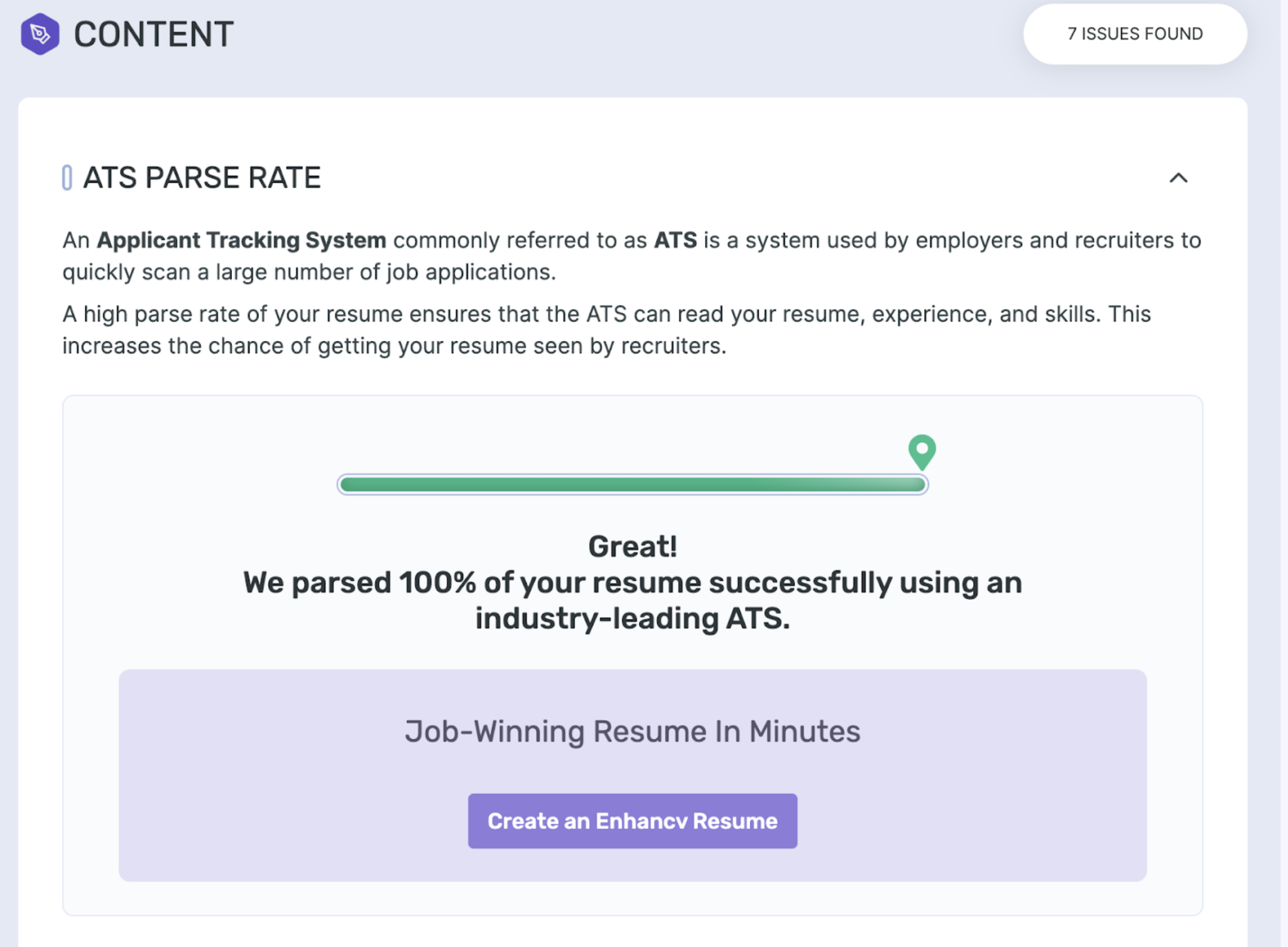
Task: Open the 7 Issues Found badge
Action: click(x=1135, y=34)
